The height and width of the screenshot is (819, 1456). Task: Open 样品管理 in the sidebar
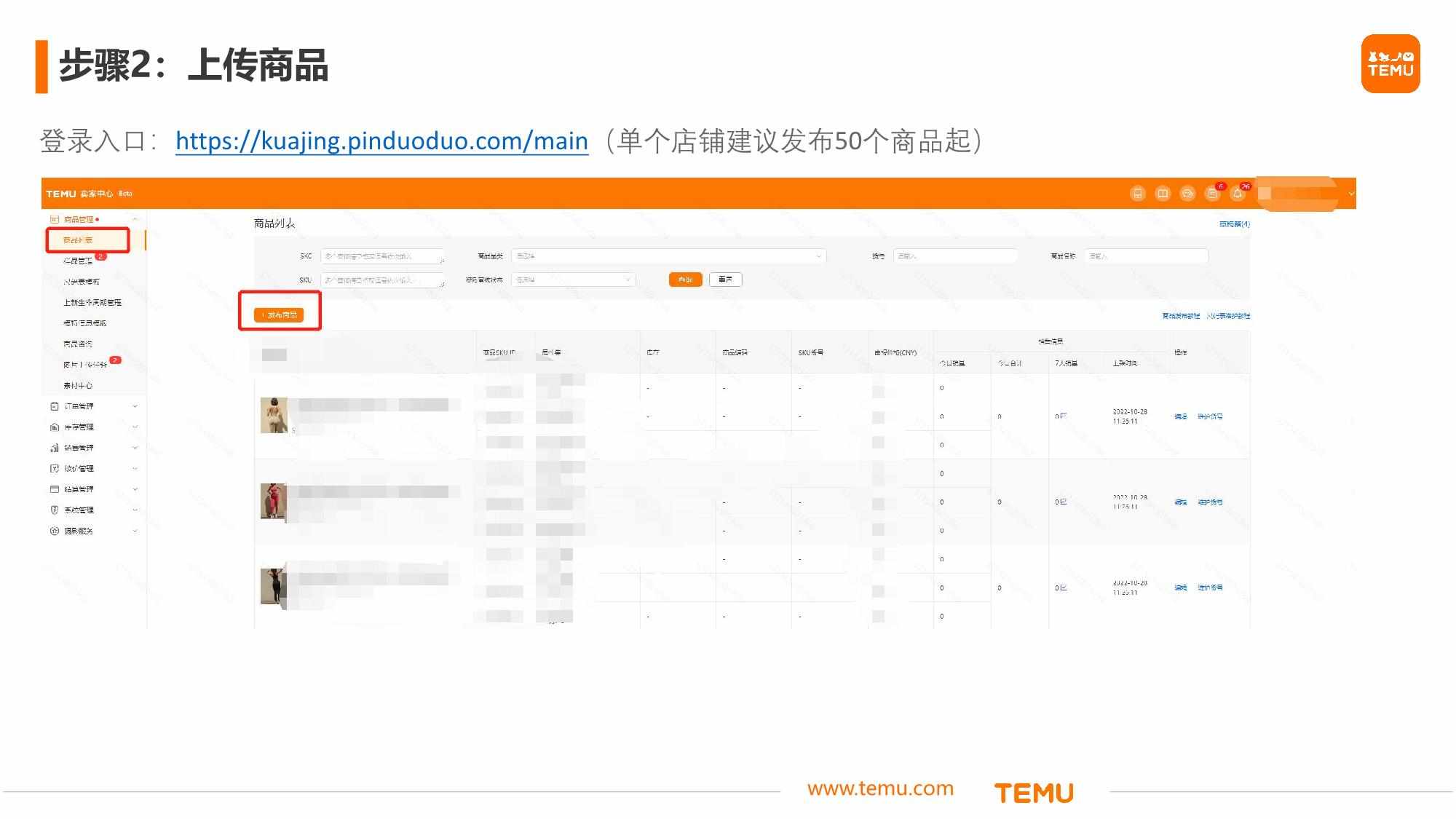[x=78, y=261]
